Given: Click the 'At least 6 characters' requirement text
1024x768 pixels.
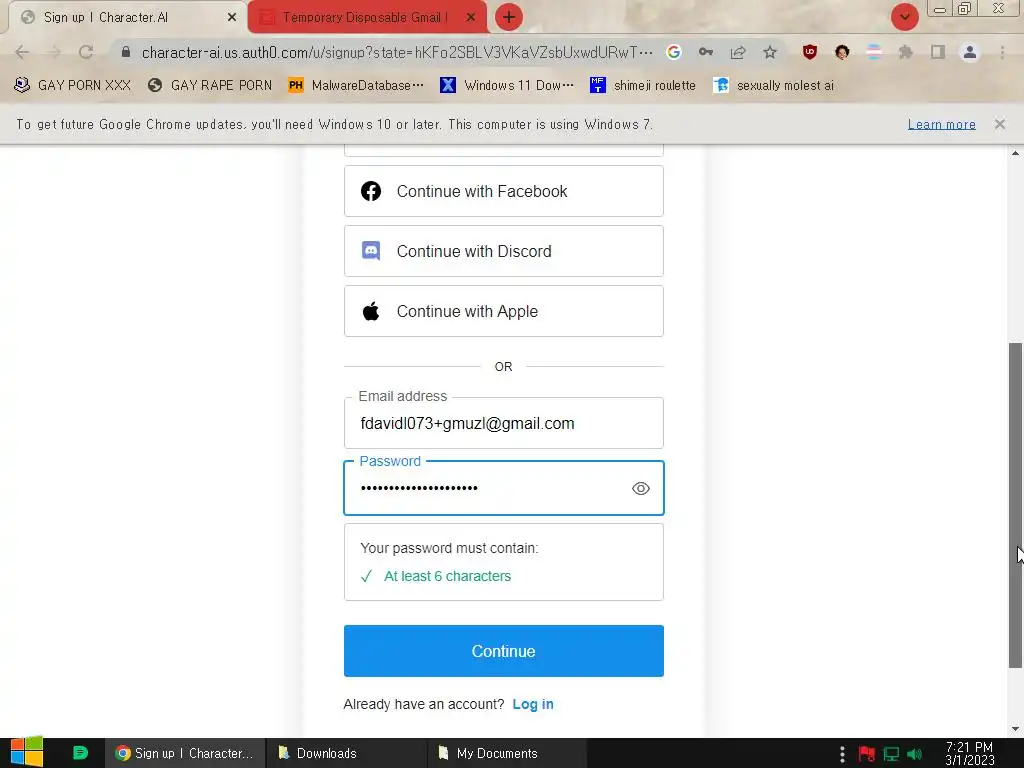Looking at the screenshot, I should 447,576.
